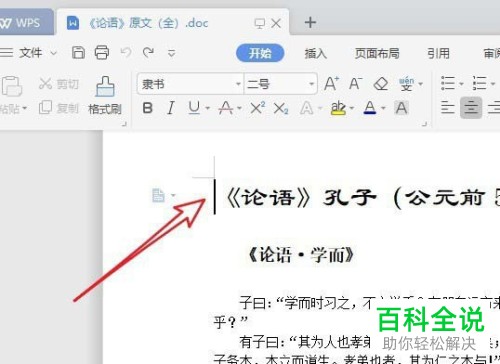Expand the 粘贴 paste options arrow

[25, 108]
